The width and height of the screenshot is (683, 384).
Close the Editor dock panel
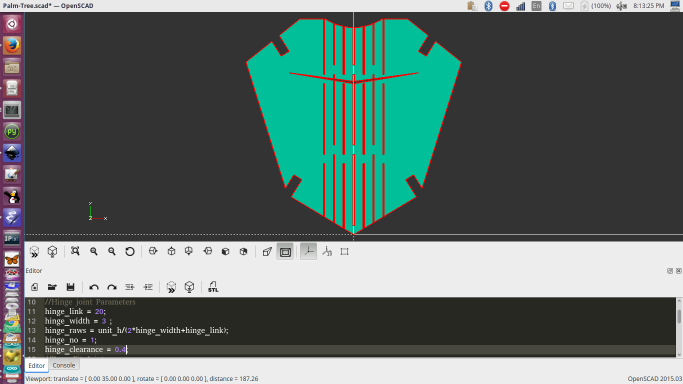tap(679, 271)
